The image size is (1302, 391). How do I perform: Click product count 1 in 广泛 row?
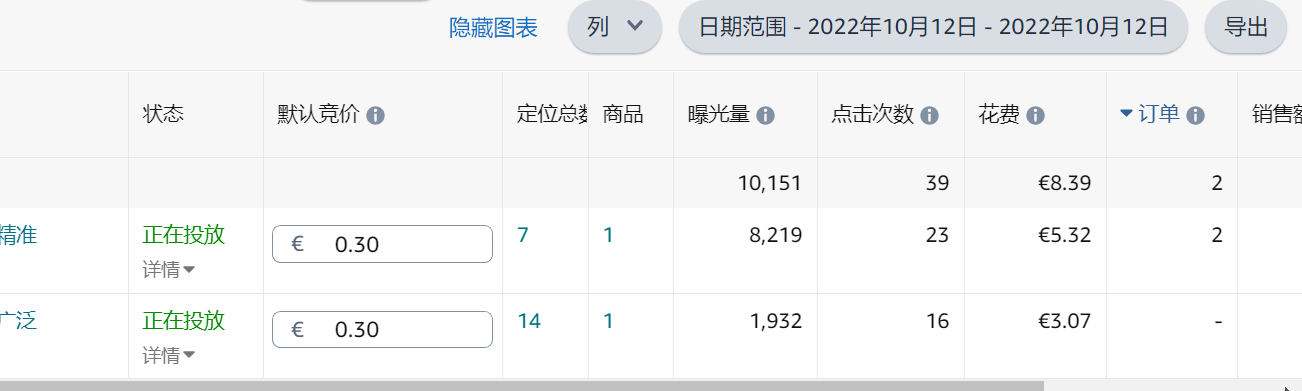click(x=608, y=321)
